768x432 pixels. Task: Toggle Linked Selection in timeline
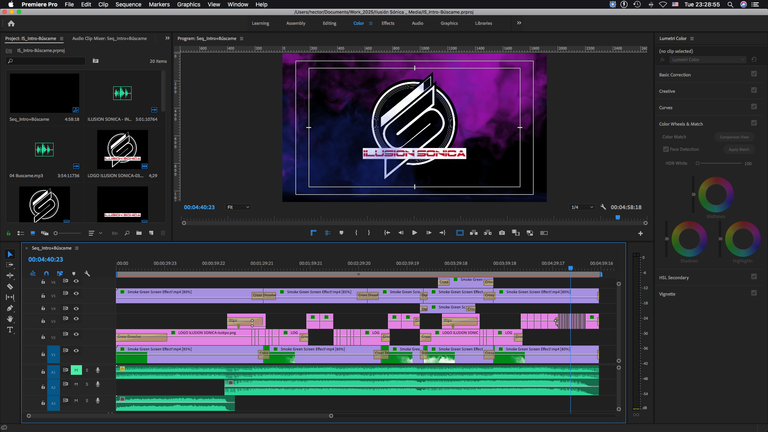coord(60,273)
